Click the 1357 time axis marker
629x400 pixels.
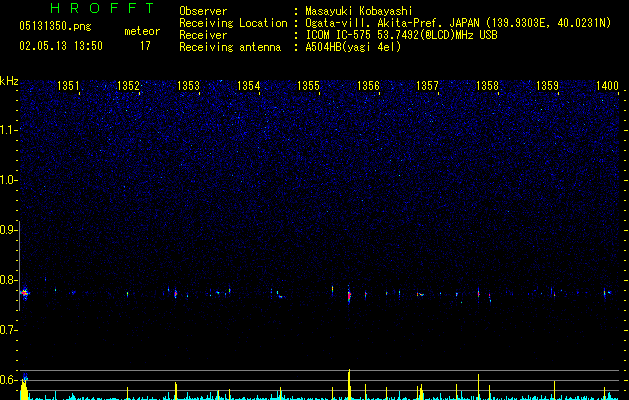click(427, 86)
